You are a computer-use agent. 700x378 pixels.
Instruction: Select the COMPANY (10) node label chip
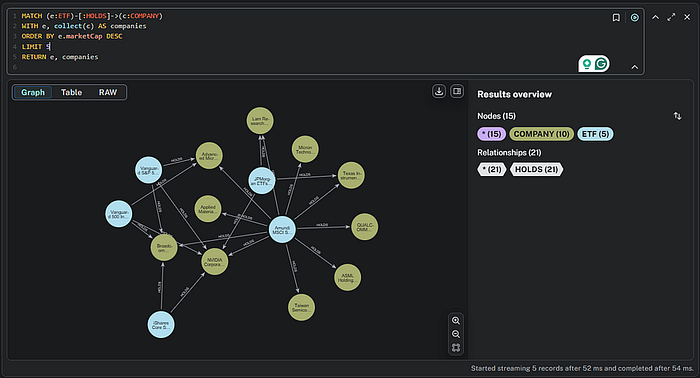[541, 134]
